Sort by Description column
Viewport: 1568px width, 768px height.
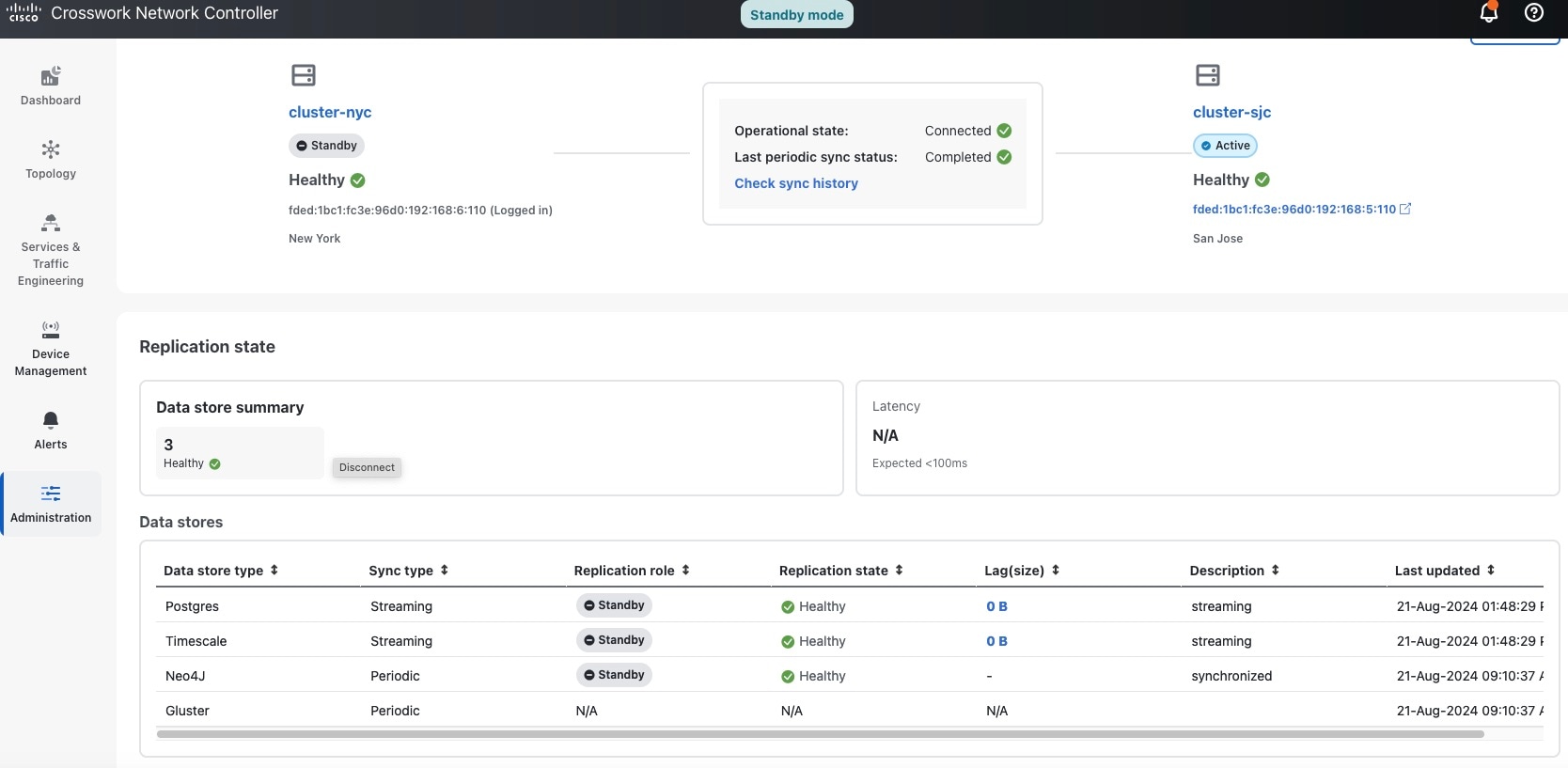(1275, 570)
